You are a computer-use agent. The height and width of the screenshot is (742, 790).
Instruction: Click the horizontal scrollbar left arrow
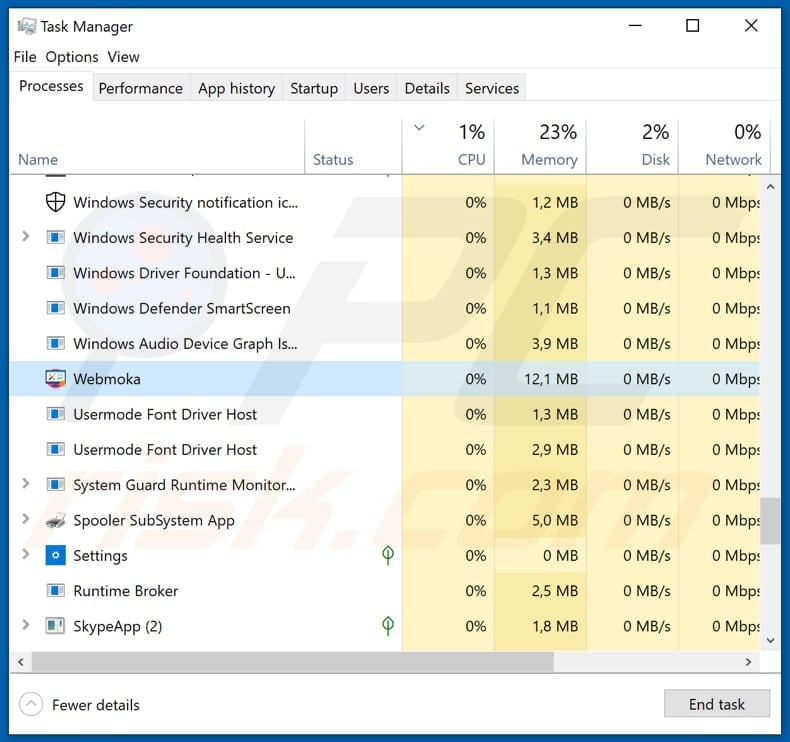(21, 661)
